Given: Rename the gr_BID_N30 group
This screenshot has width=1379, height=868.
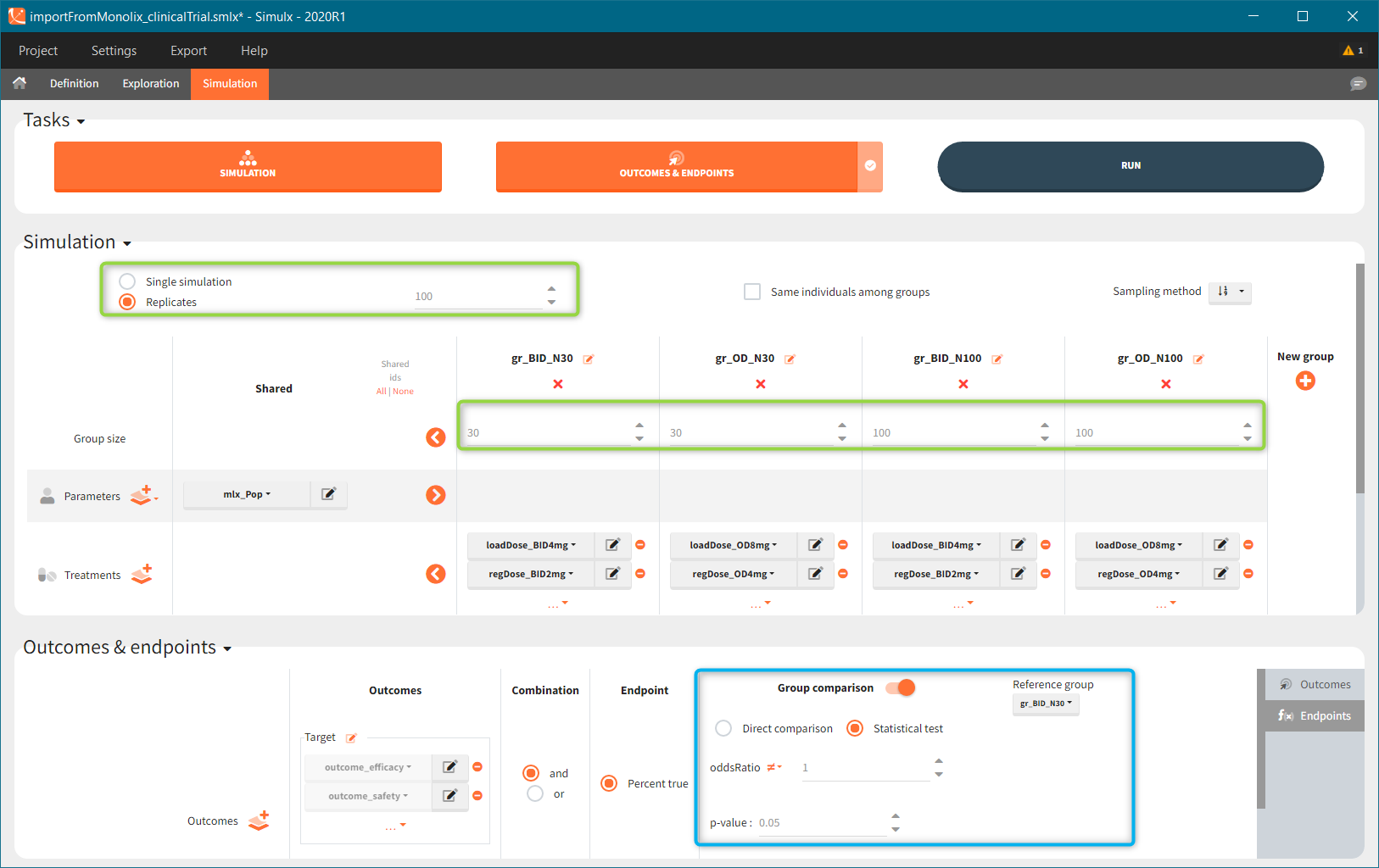Looking at the screenshot, I should coord(589,359).
